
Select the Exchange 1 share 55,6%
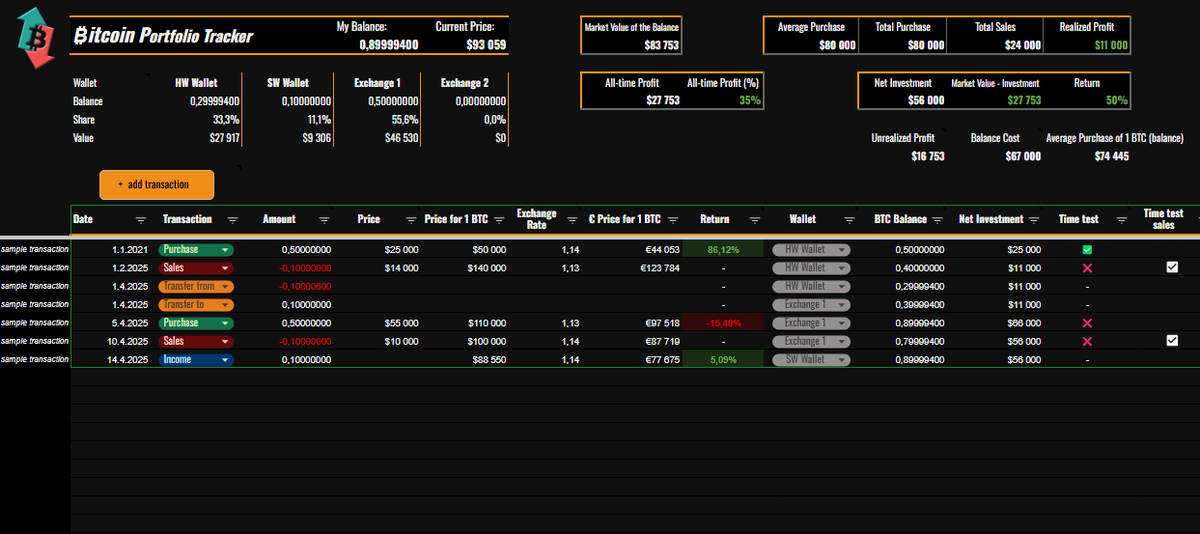[405, 119]
